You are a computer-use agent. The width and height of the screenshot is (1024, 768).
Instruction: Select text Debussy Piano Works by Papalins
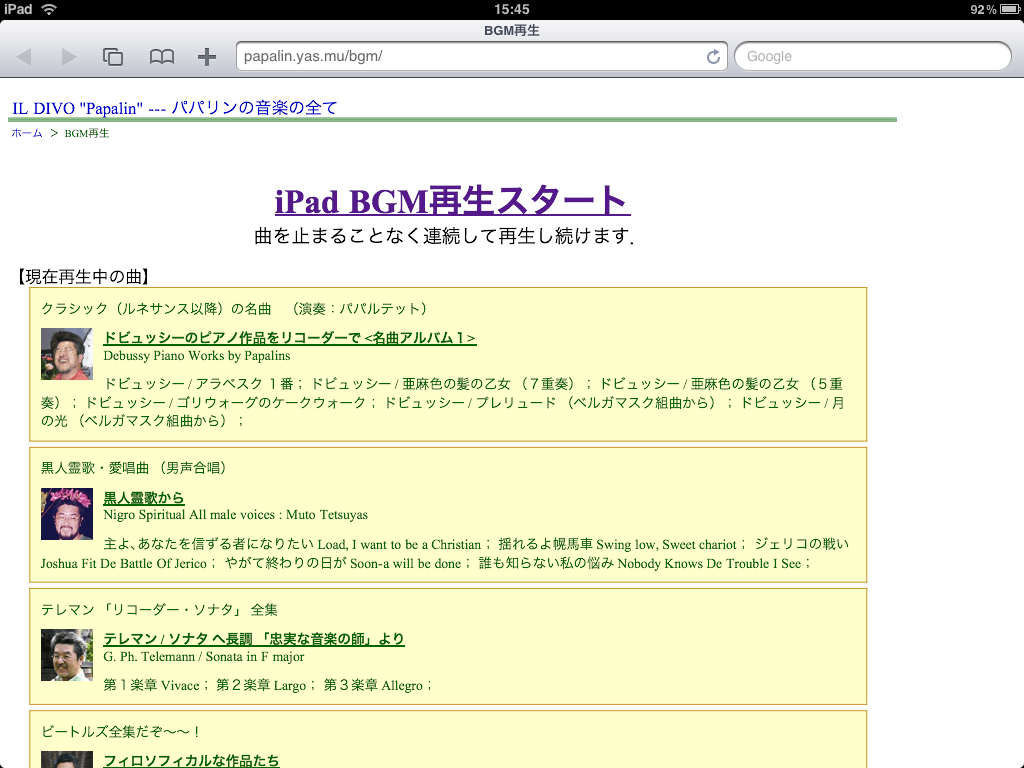[x=197, y=356]
